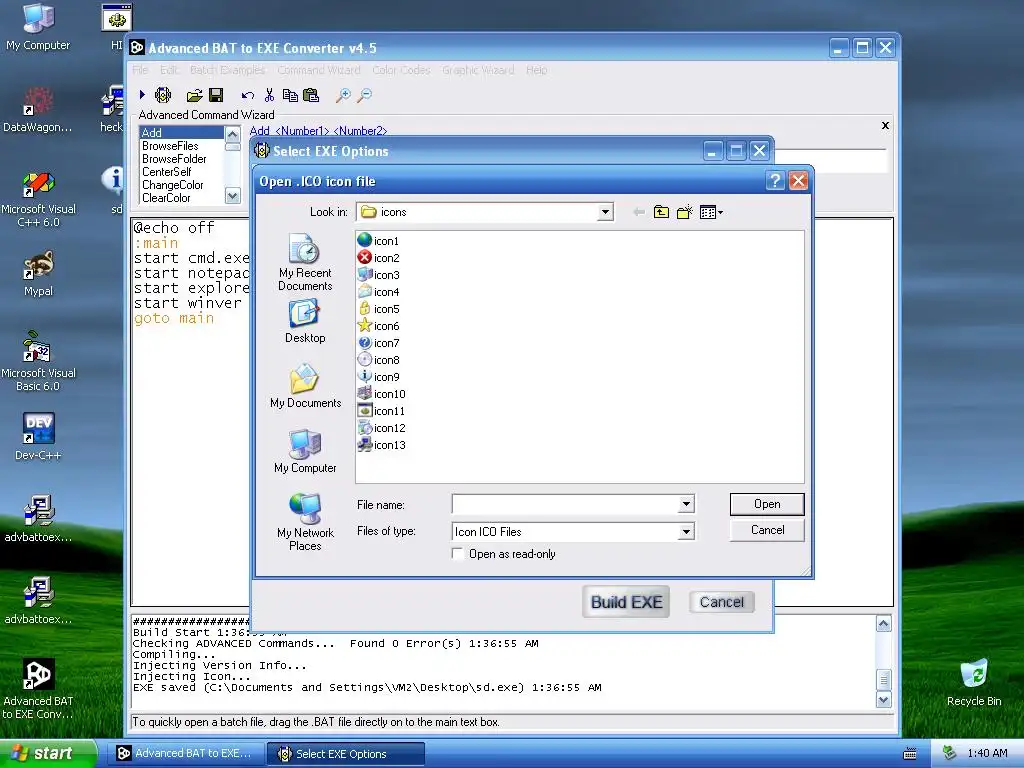Go to My Computer in places bar
Screen dimensions: 1024x768
305,451
